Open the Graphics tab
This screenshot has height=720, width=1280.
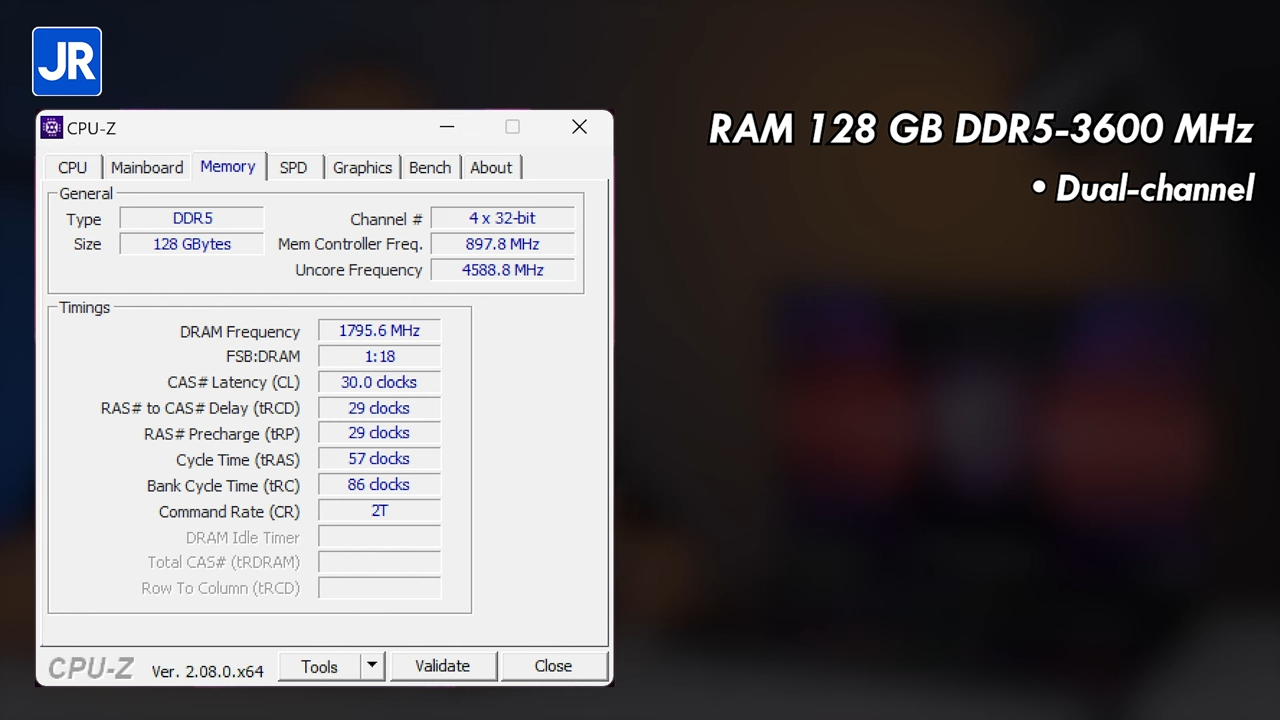pyautogui.click(x=362, y=168)
